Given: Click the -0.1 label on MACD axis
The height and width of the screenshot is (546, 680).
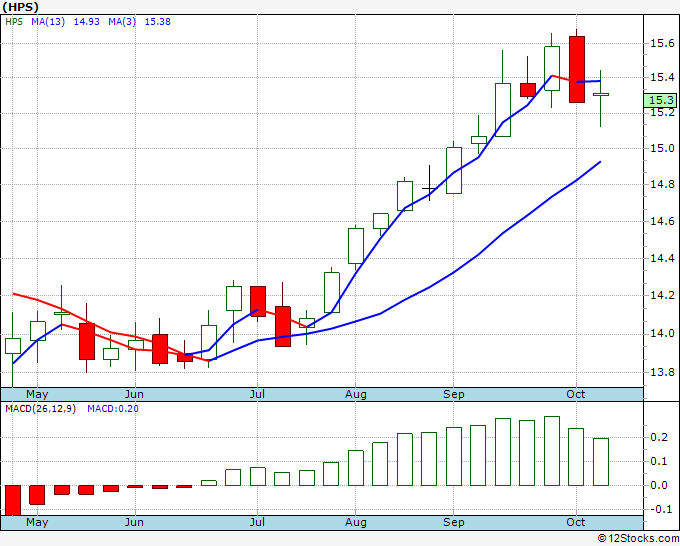Looking at the screenshot, I should (659, 509).
